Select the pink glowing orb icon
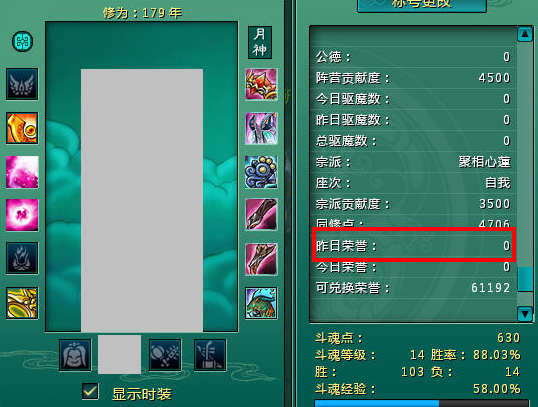This screenshot has height=407, width=538. (x=22, y=215)
